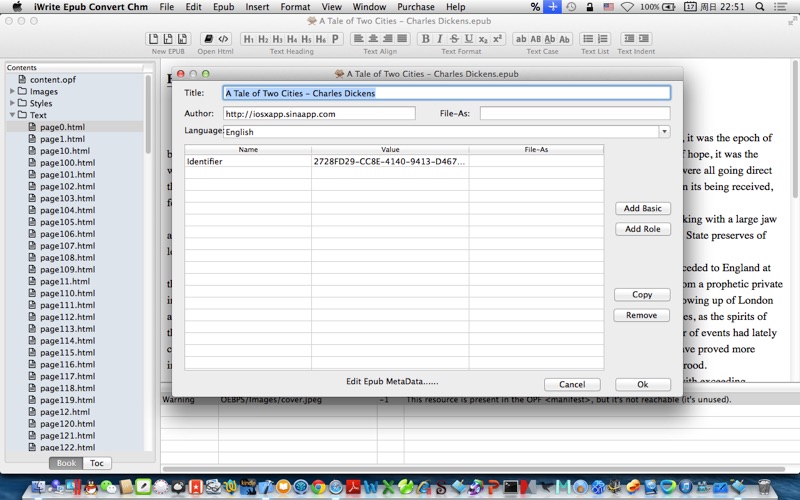This screenshot has height=500, width=800.
Task: Click the File-As input field
Action: click(575, 113)
